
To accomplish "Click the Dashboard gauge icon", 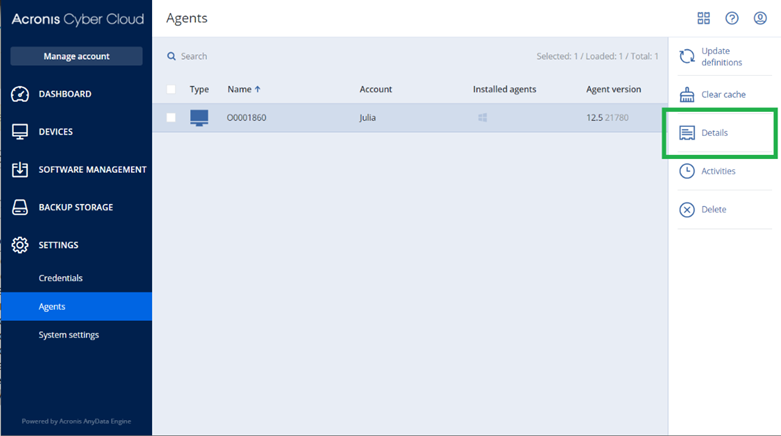I will [20, 94].
